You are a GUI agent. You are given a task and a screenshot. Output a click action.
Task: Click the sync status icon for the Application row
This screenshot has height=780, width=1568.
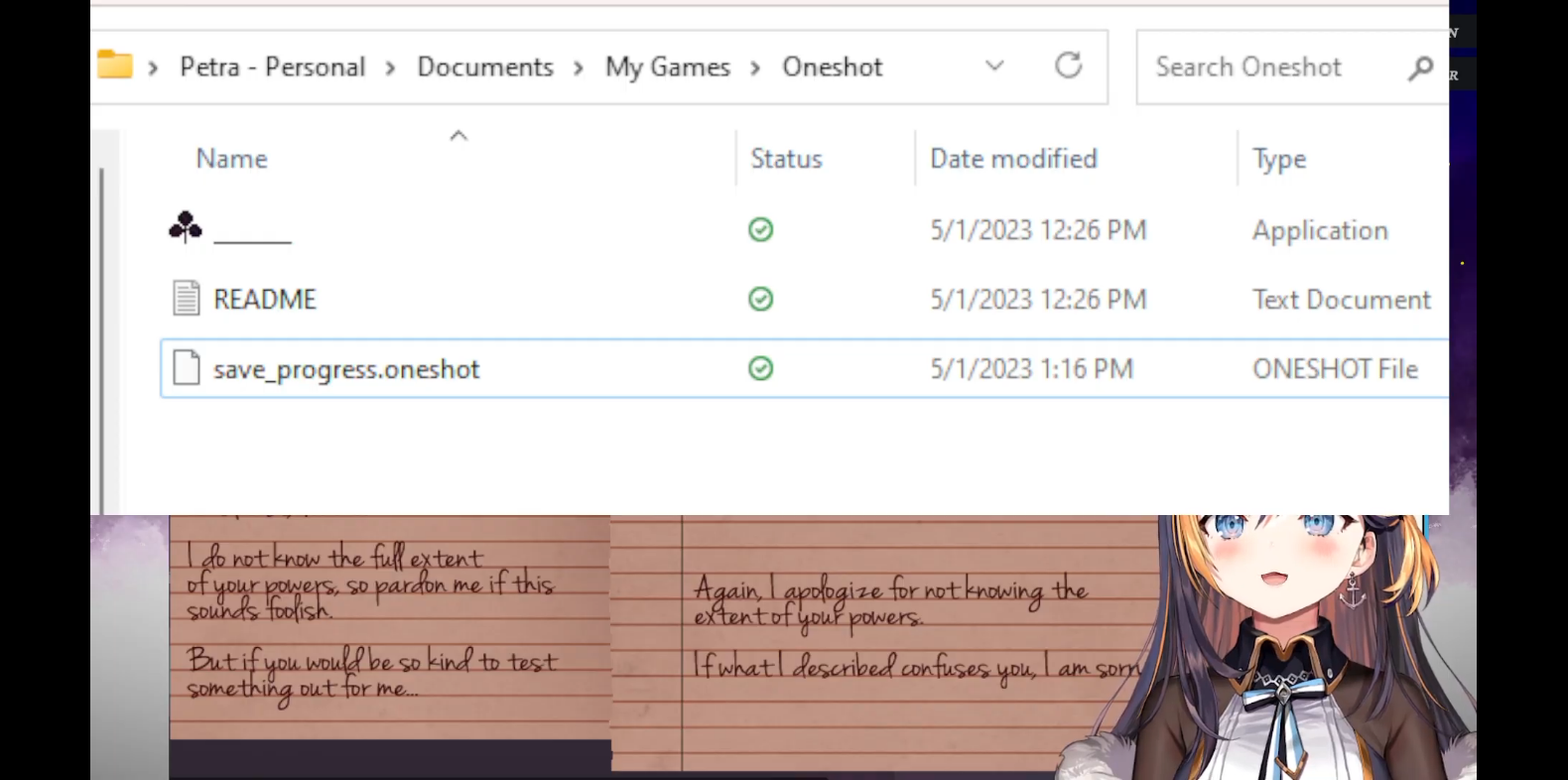[761, 229]
